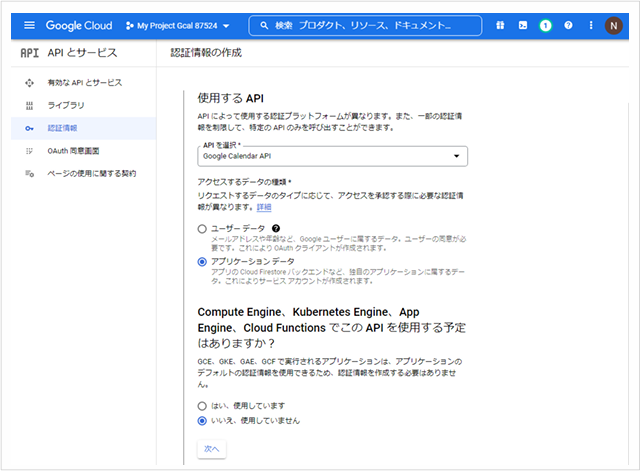640x471 pixels.
Task: Open the gift free trial icon
Action: 500,25
